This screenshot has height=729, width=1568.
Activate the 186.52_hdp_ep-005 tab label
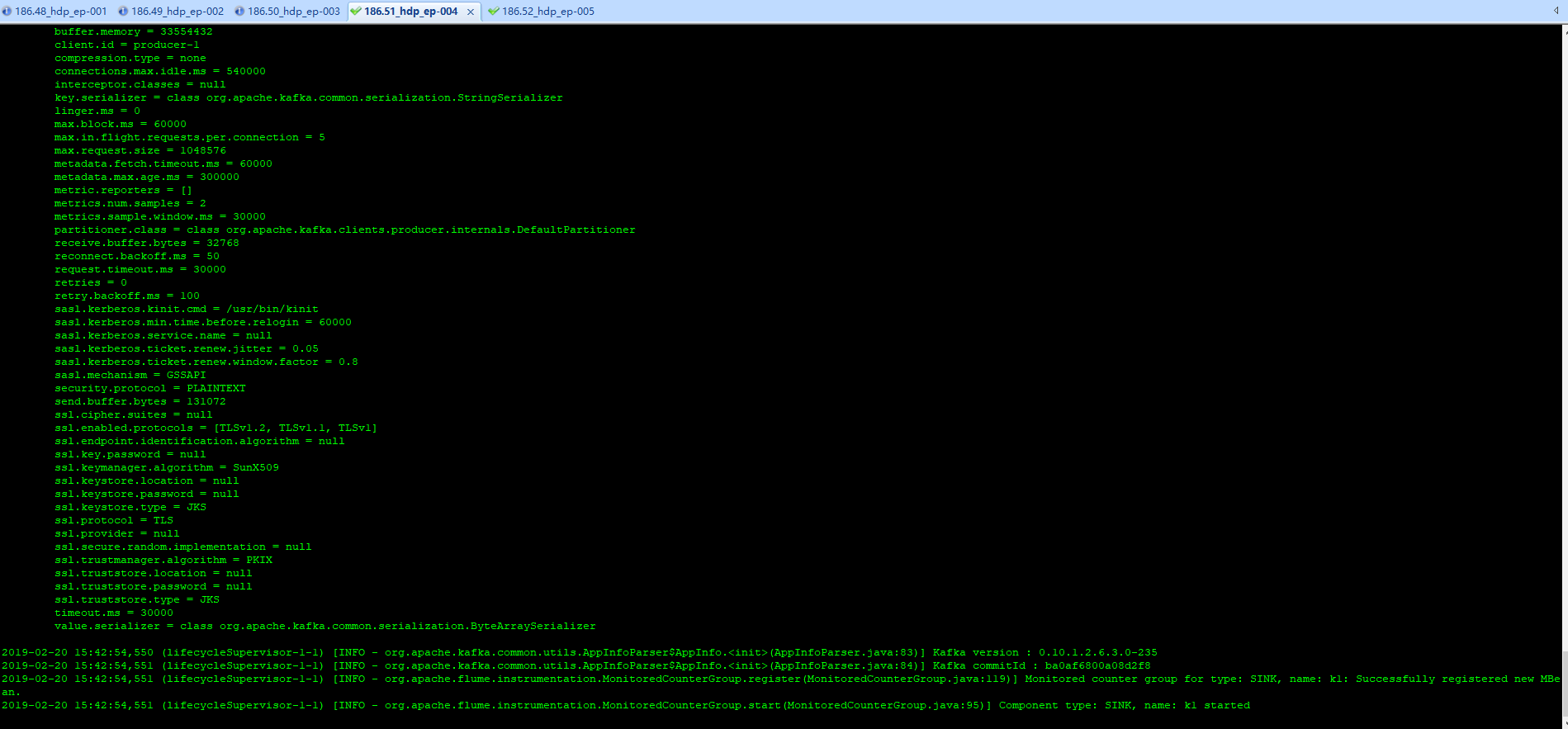pos(548,12)
